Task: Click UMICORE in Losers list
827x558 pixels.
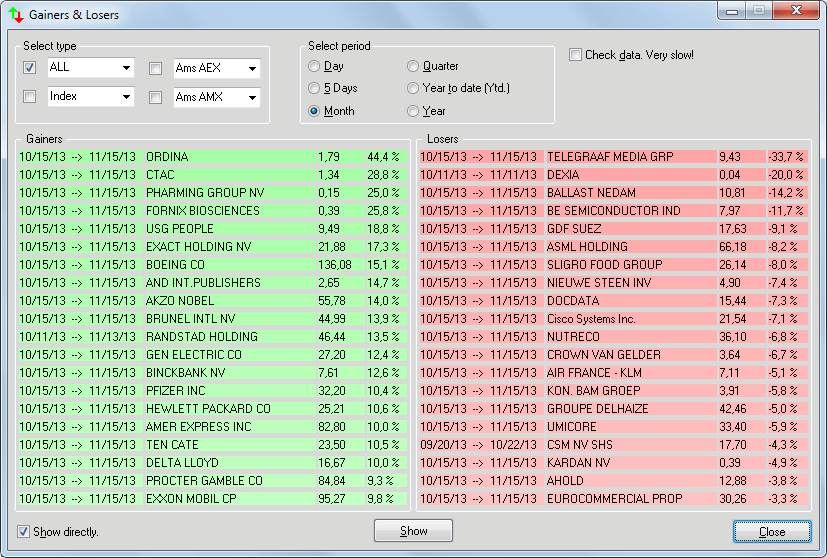Action: pyautogui.click(x=614, y=426)
